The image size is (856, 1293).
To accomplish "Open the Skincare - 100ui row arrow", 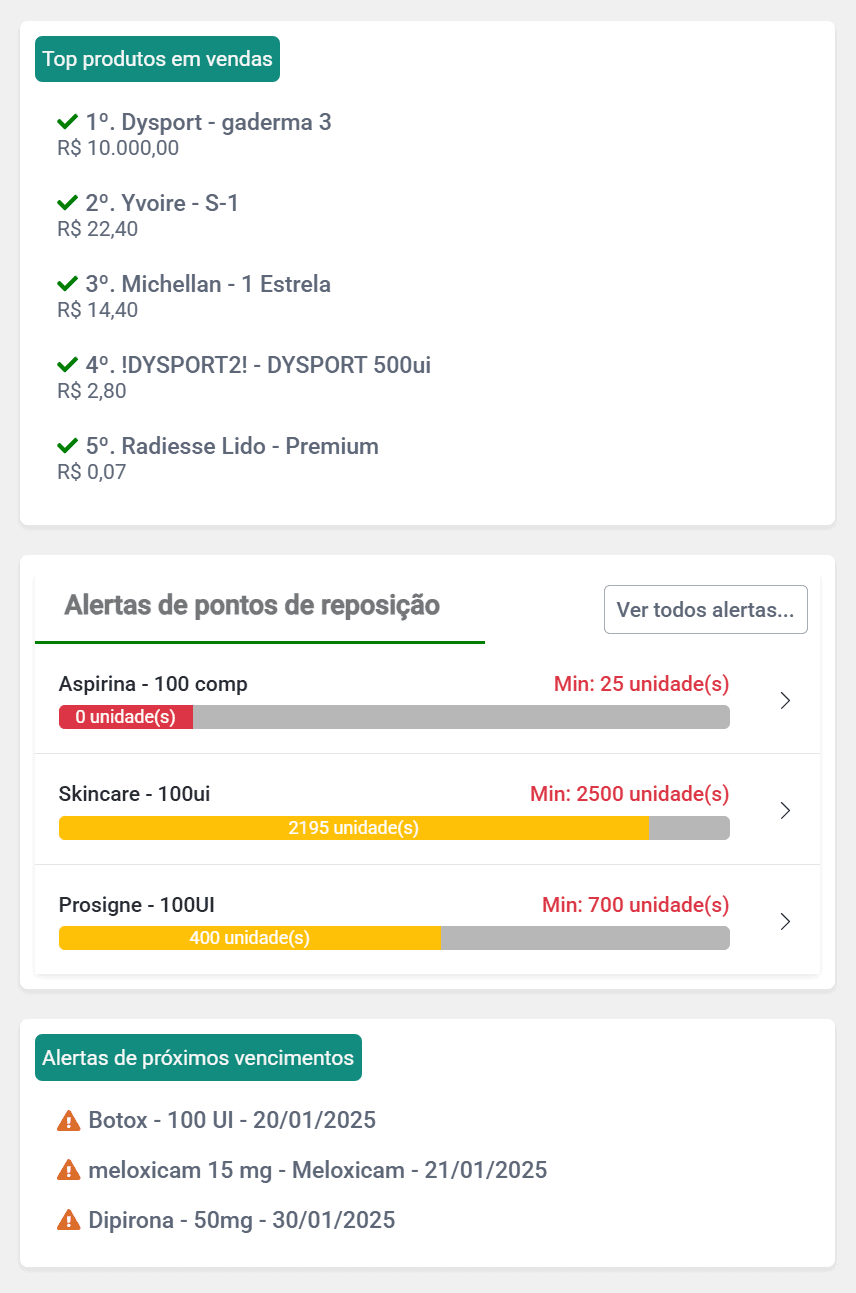I will coord(785,811).
